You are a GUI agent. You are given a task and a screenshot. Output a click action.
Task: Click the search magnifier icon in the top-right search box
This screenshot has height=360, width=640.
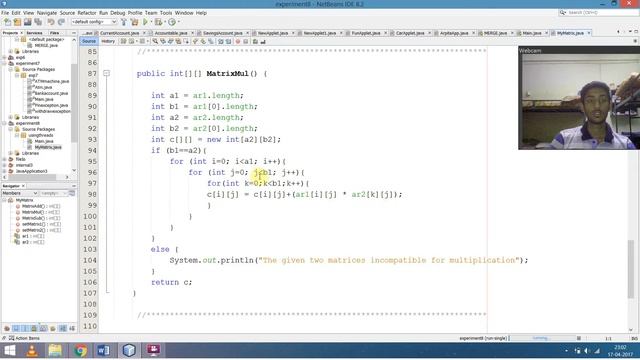(x=563, y=13)
